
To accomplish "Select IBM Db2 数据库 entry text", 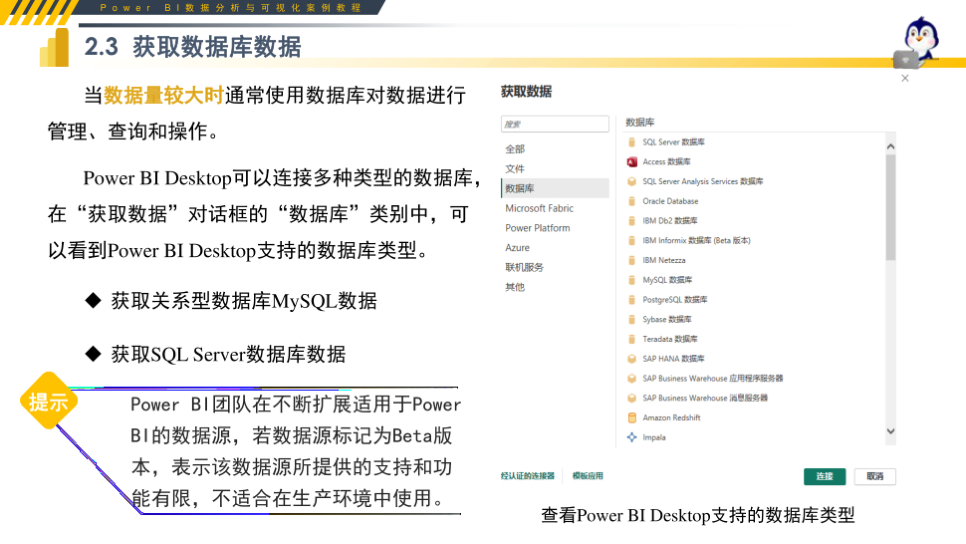I will (670, 221).
